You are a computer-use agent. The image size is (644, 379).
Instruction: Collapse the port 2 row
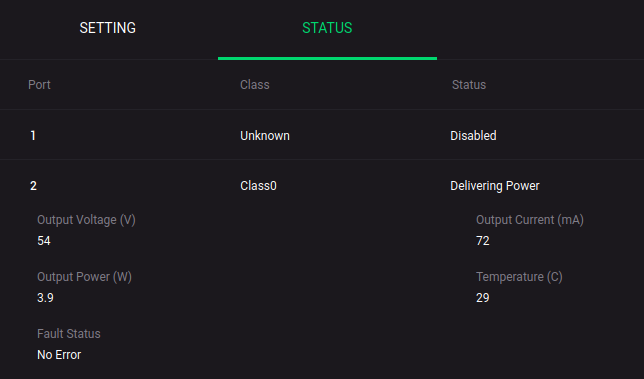pyautogui.click(x=322, y=186)
